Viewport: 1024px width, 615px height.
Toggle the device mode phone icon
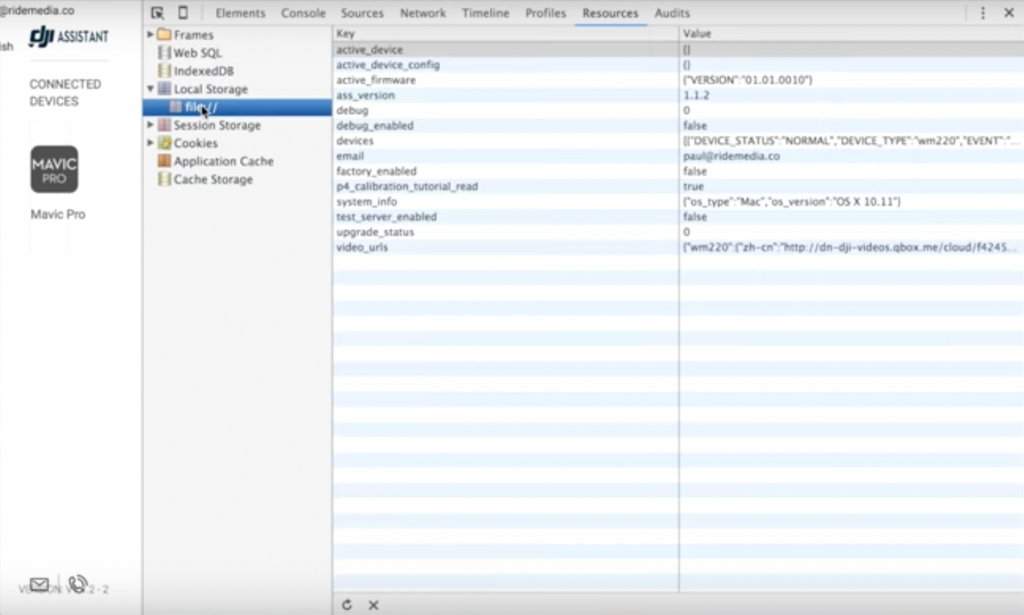[x=183, y=13]
